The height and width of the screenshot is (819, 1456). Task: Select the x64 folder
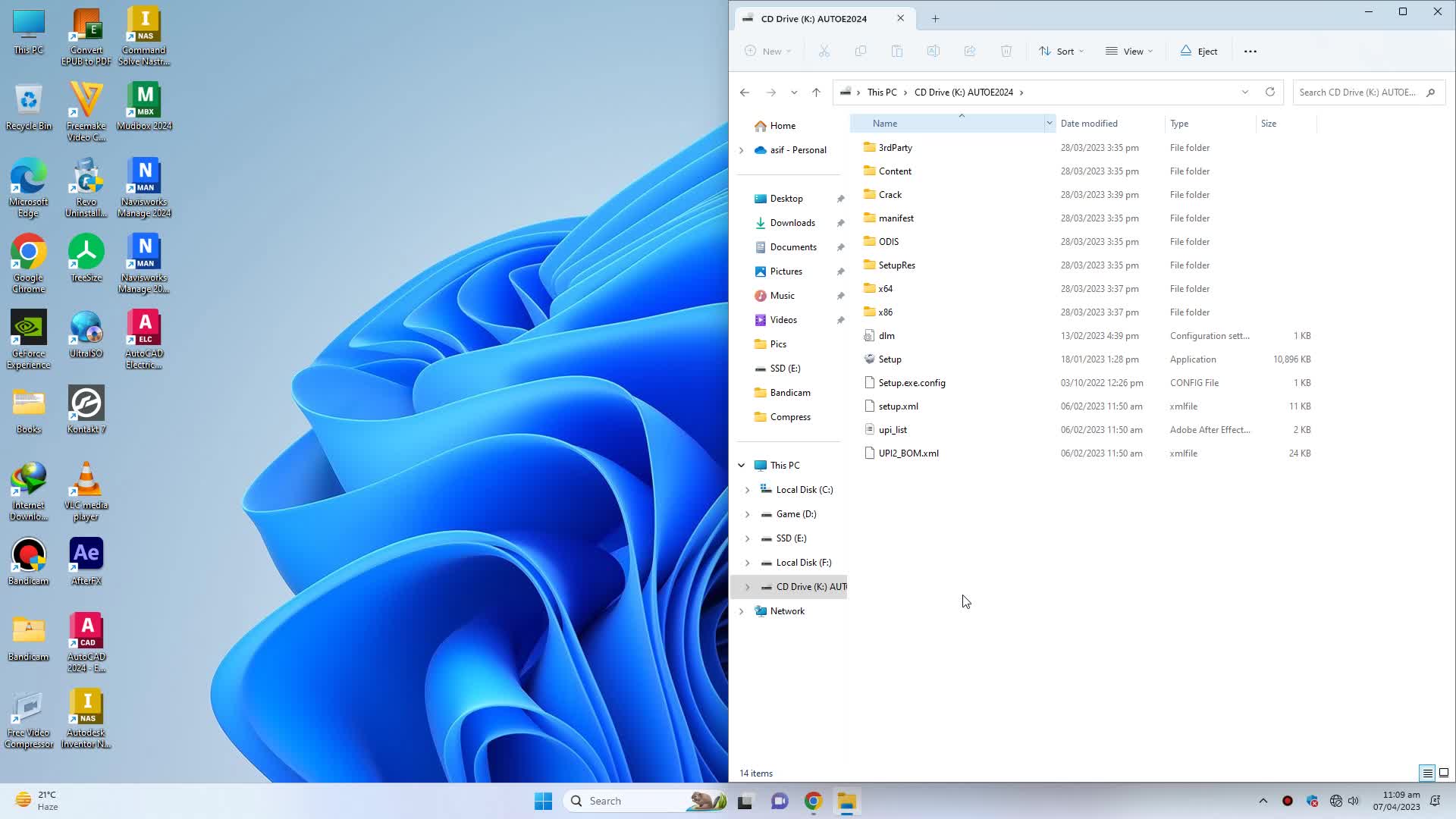click(x=885, y=289)
